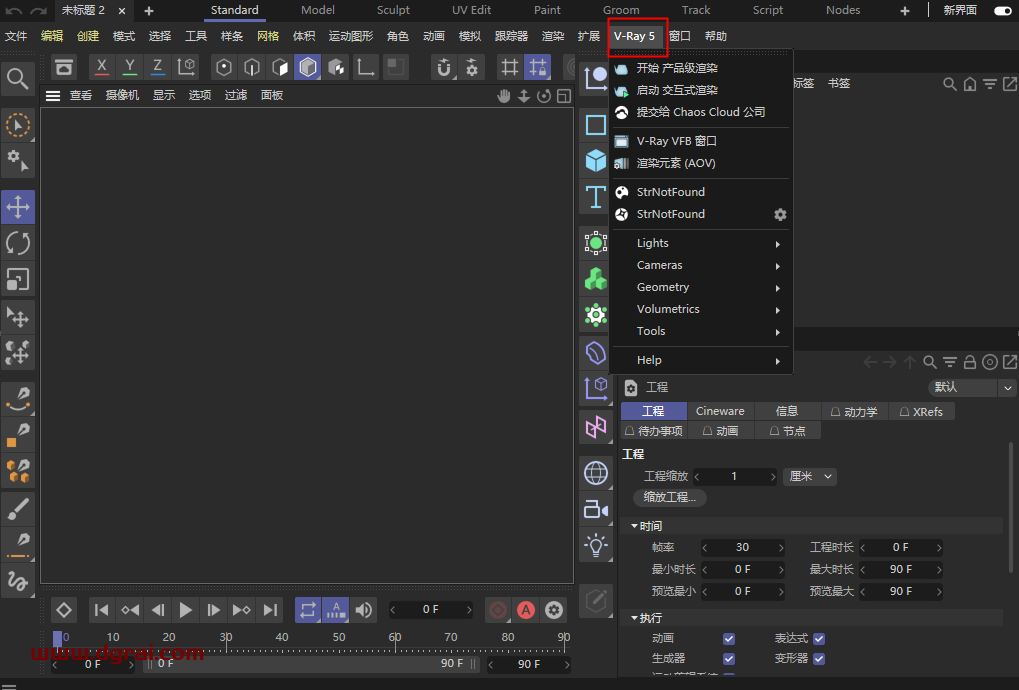The width and height of the screenshot is (1019, 690).
Task: Click frame 50 on the timeline ruler
Action: tap(339, 637)
